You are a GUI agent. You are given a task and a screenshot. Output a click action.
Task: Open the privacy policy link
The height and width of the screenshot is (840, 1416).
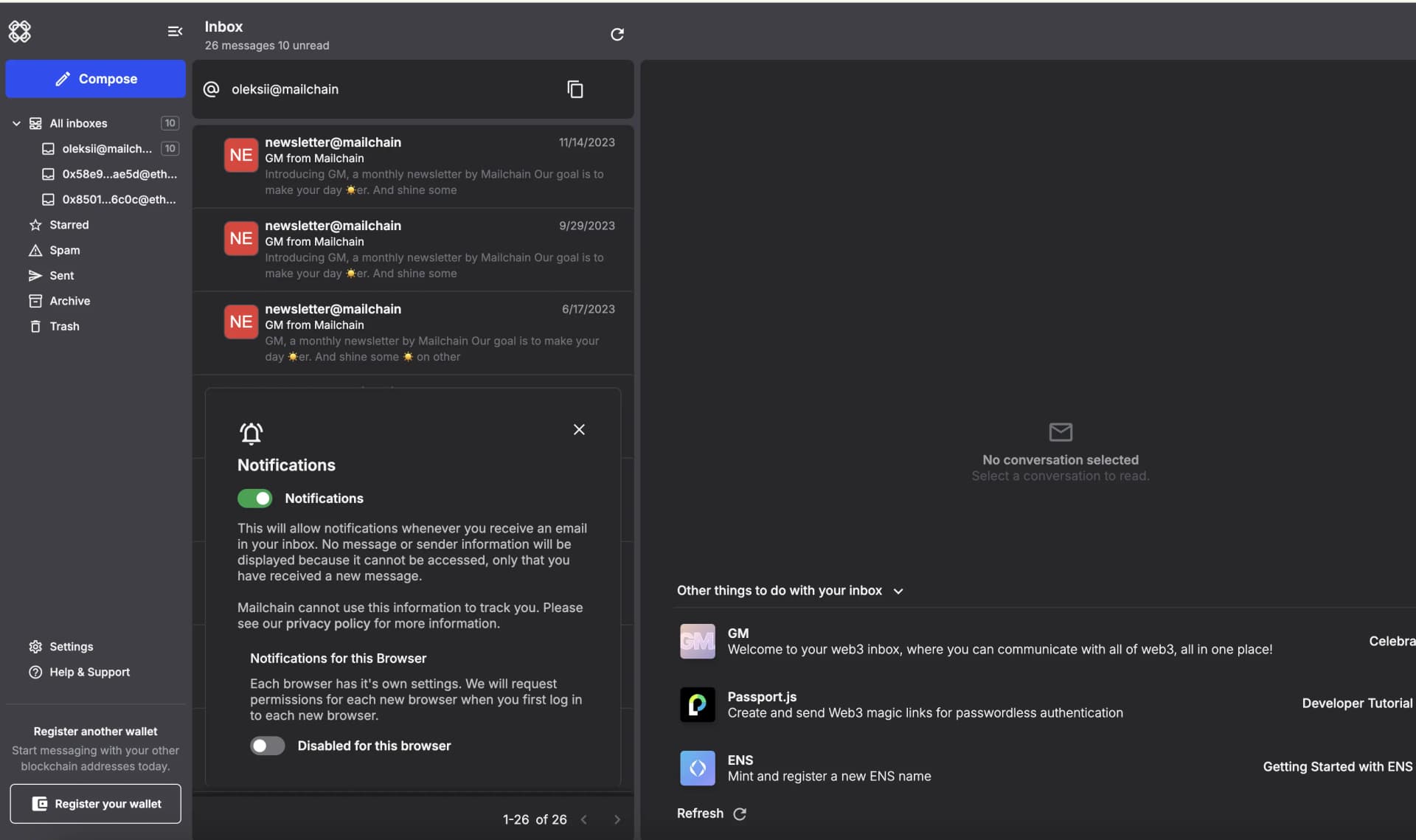pos(327,623)
